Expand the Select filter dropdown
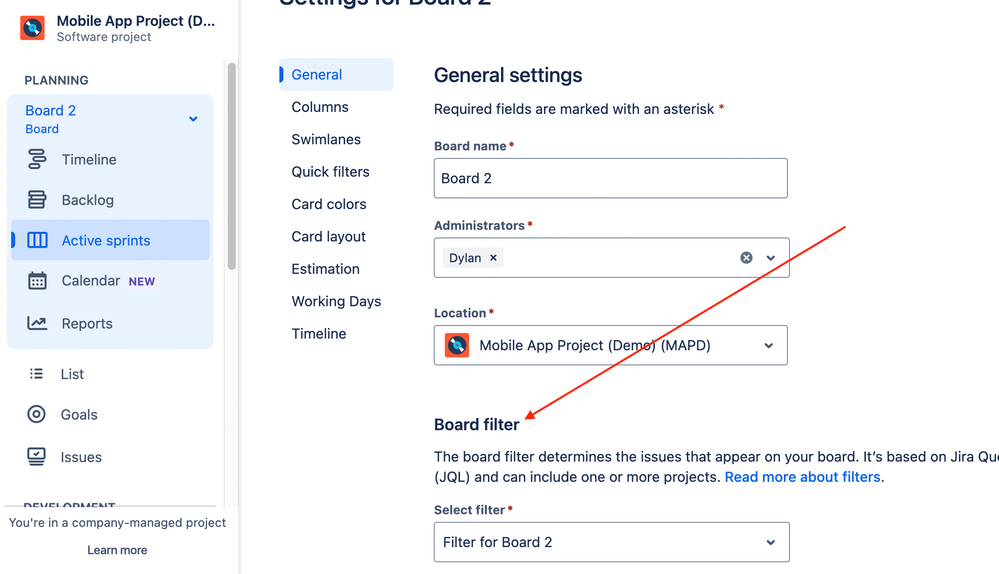The height and width of the screenshot is (574, 999). pyautogui.click(x=612, y=542)
